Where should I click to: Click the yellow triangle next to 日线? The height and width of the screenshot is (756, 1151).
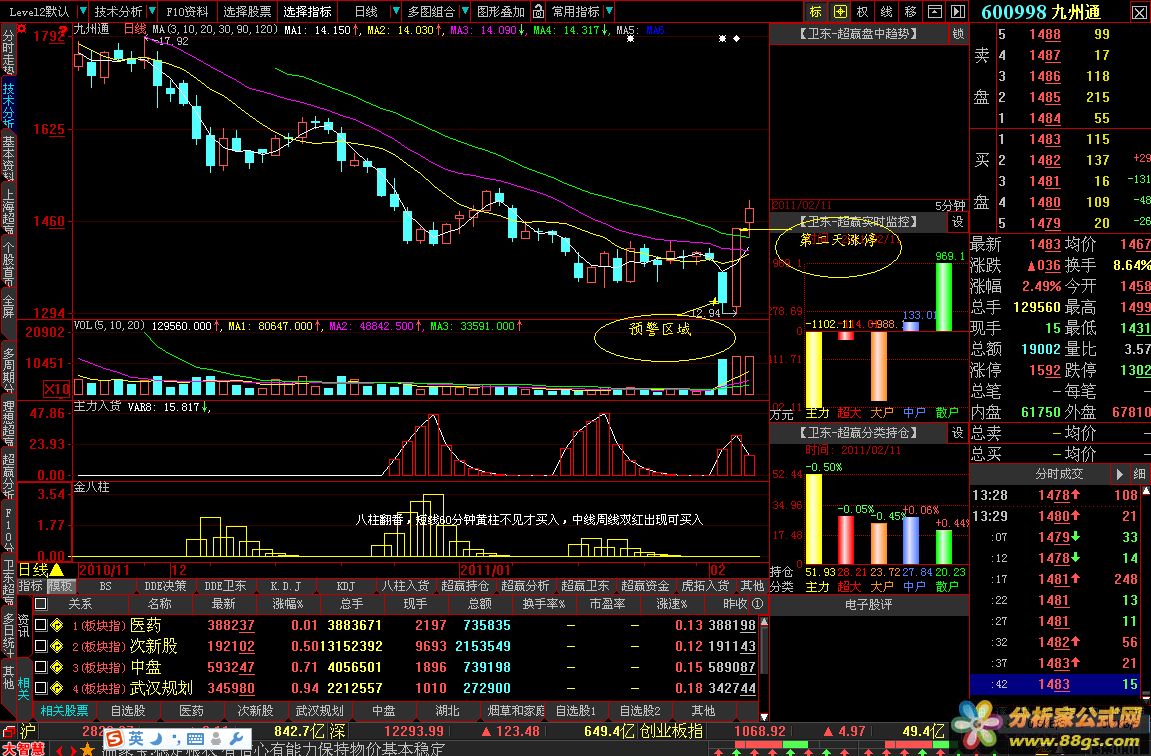[x=57, y=570]
